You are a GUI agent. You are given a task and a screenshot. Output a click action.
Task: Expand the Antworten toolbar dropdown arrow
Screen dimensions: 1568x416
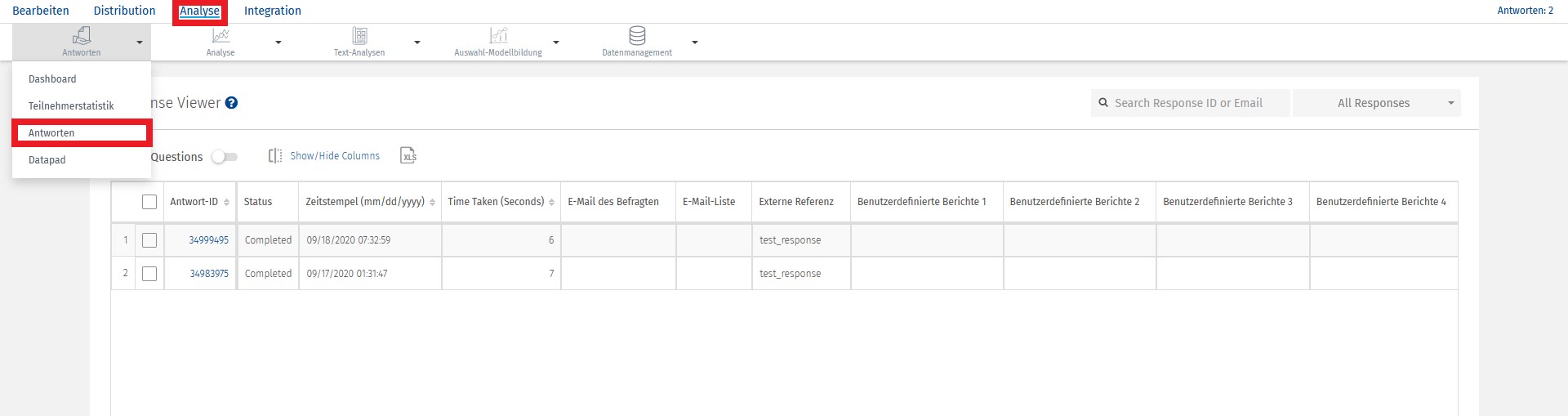click(x=140, y=42)
